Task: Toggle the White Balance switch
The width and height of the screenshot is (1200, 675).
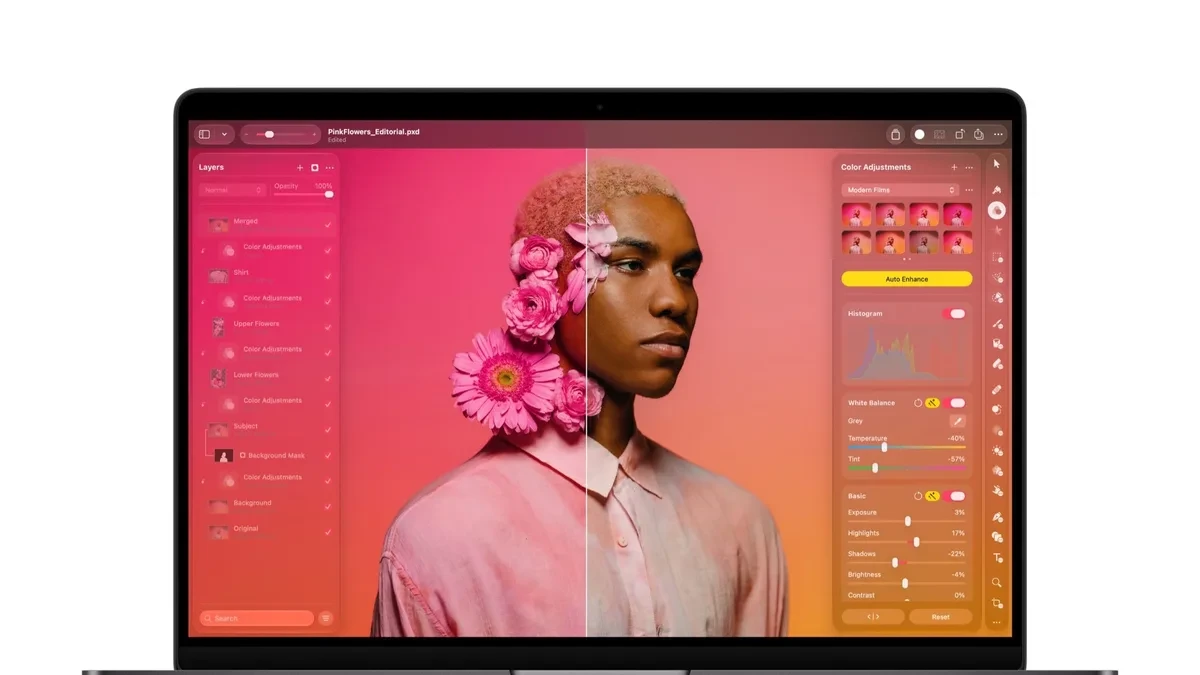Action: tap(956, 403)
